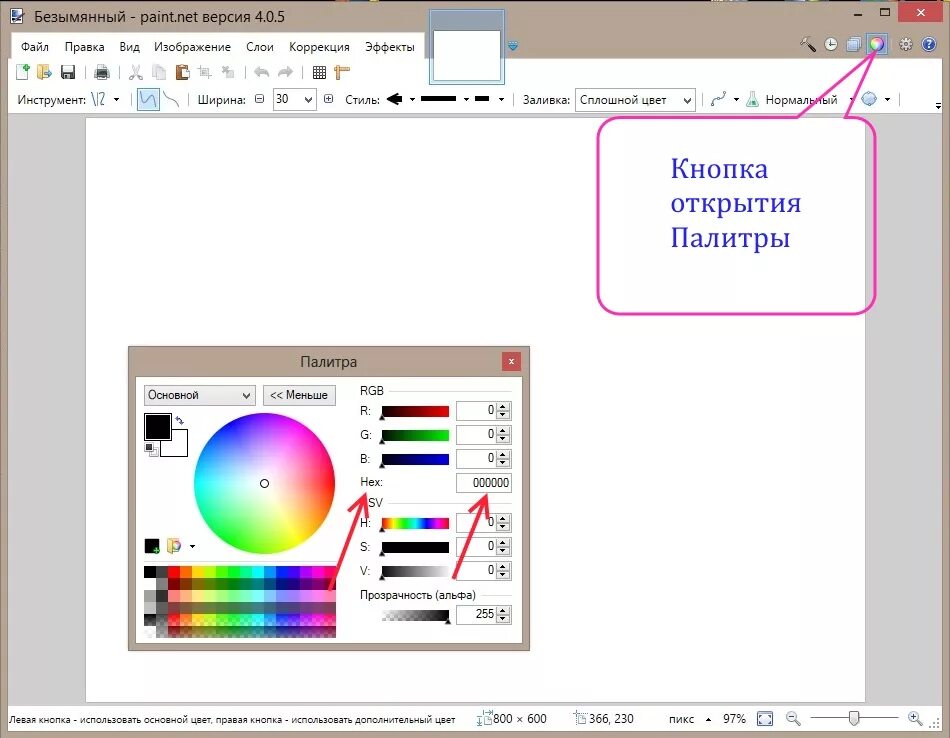Open the Tools window hammer icon
950x738 pixels.
pyautogui.click(x=808, y=44)
